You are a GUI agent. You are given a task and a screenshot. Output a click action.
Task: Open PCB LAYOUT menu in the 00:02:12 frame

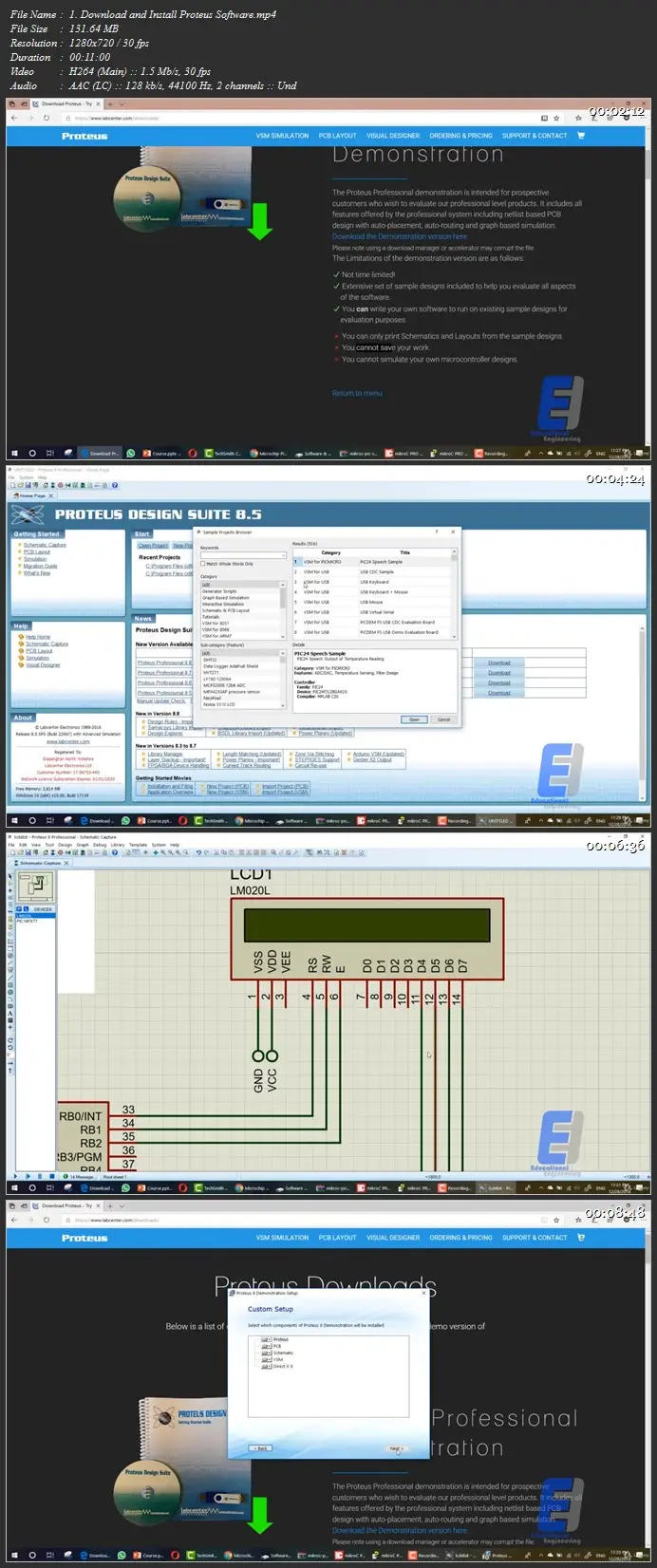click(x=338, y=136)
